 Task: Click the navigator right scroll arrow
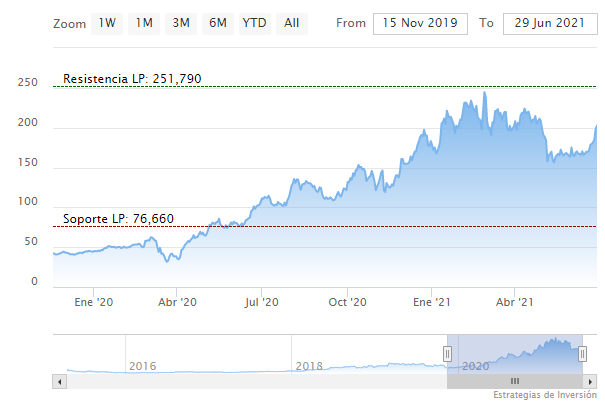click(x=591, y=381)
